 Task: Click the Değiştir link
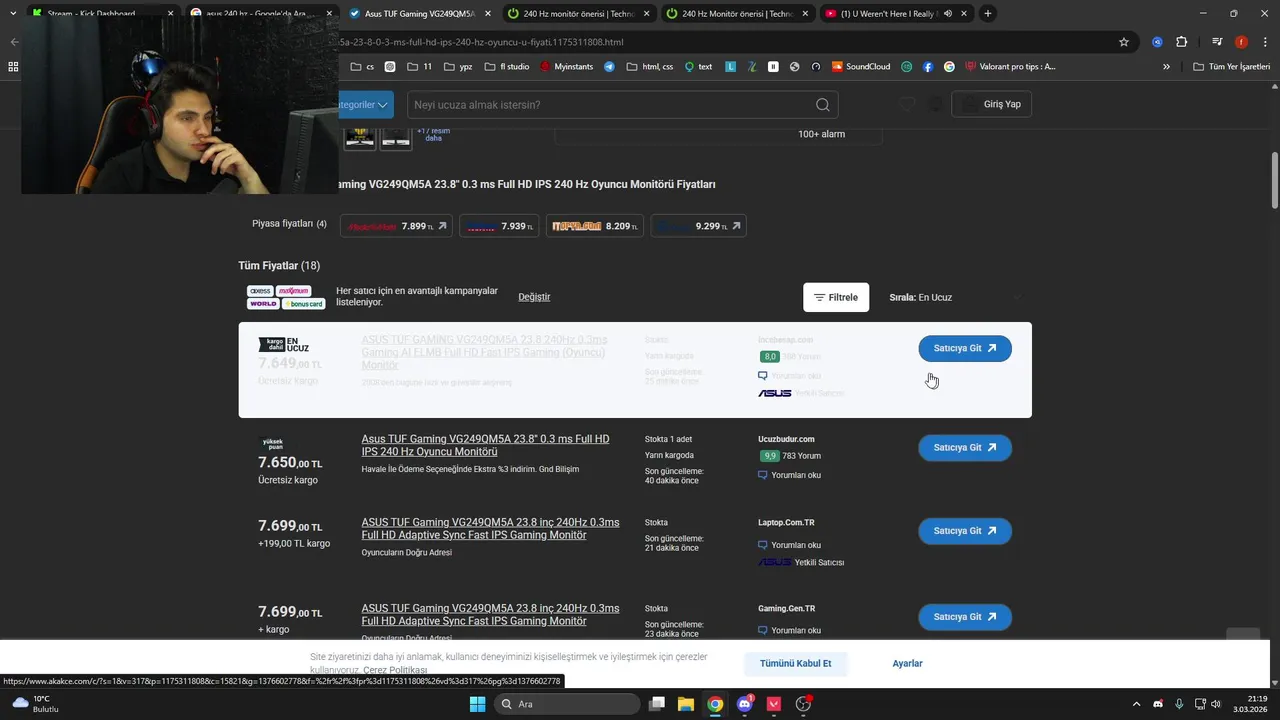534,297
